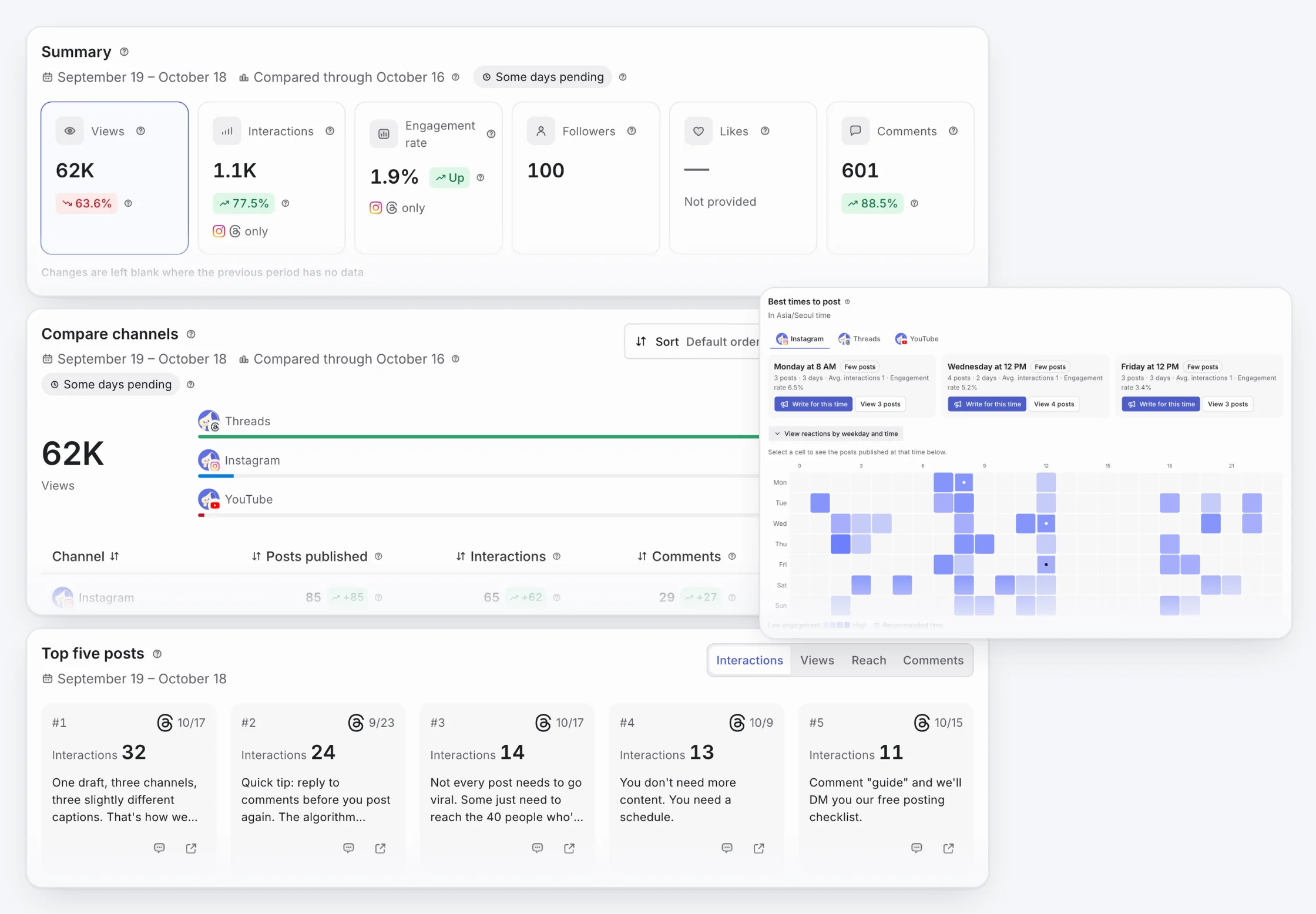Select YouTube tab in Best times to post
This screenshot has width=1316, height=914.
(916, 339)
